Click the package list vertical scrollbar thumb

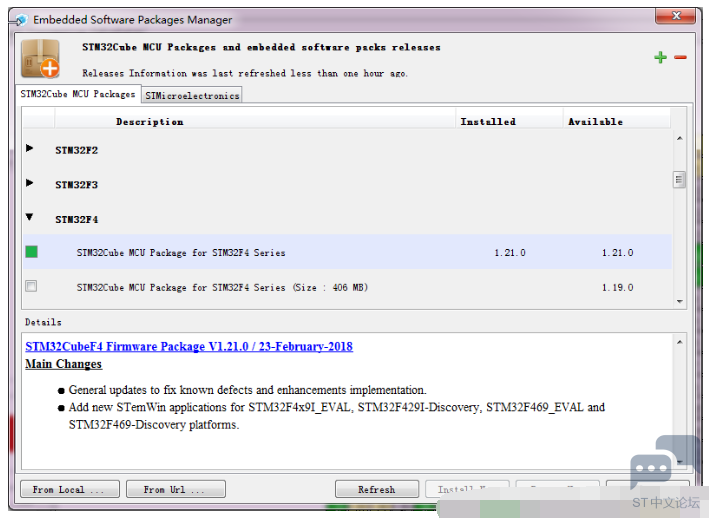[680, 180]
